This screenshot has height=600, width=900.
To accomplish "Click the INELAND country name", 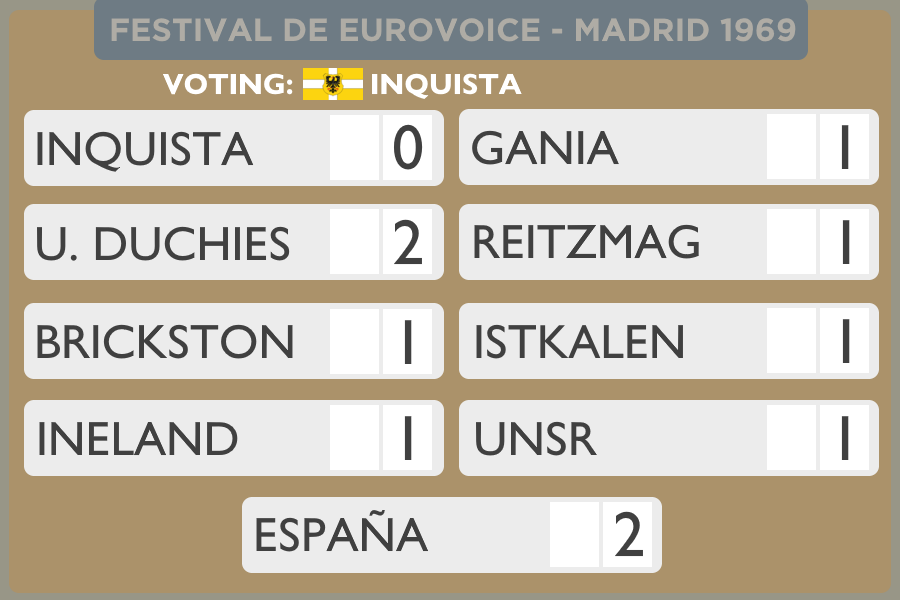I will [x=137, y=439].
